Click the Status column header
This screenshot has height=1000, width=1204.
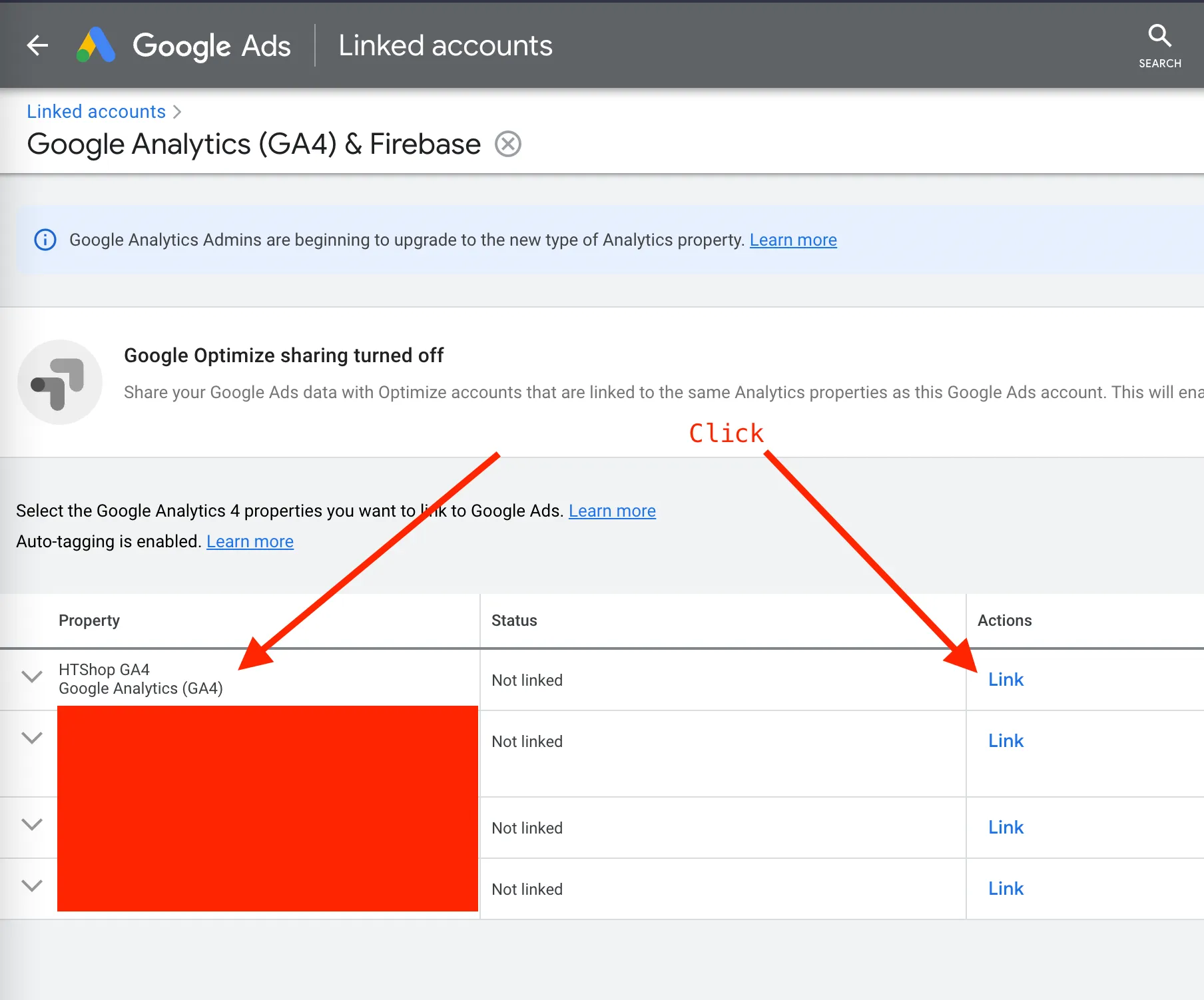(514, 621)
